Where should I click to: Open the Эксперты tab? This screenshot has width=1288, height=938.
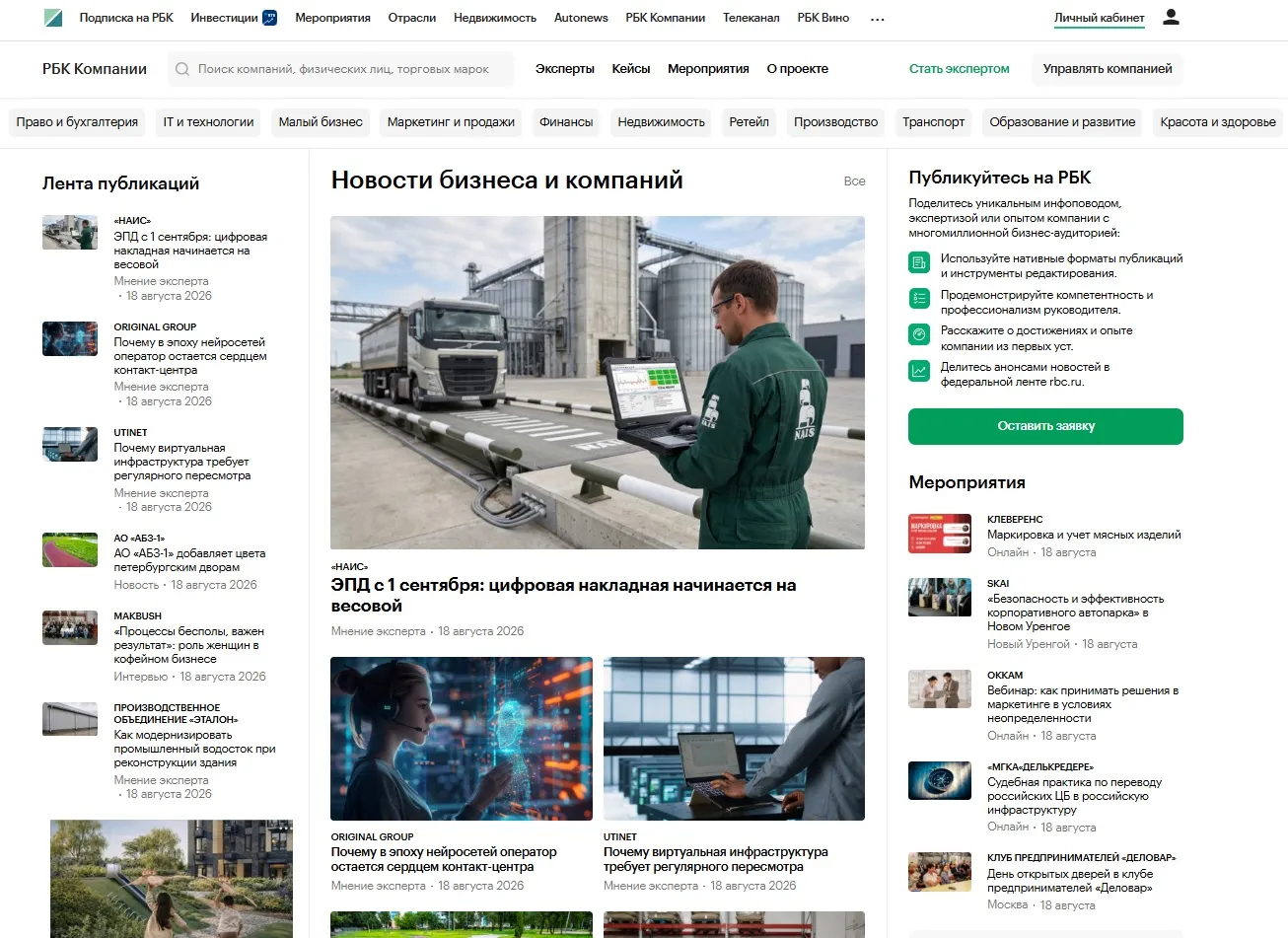[565, 69]
